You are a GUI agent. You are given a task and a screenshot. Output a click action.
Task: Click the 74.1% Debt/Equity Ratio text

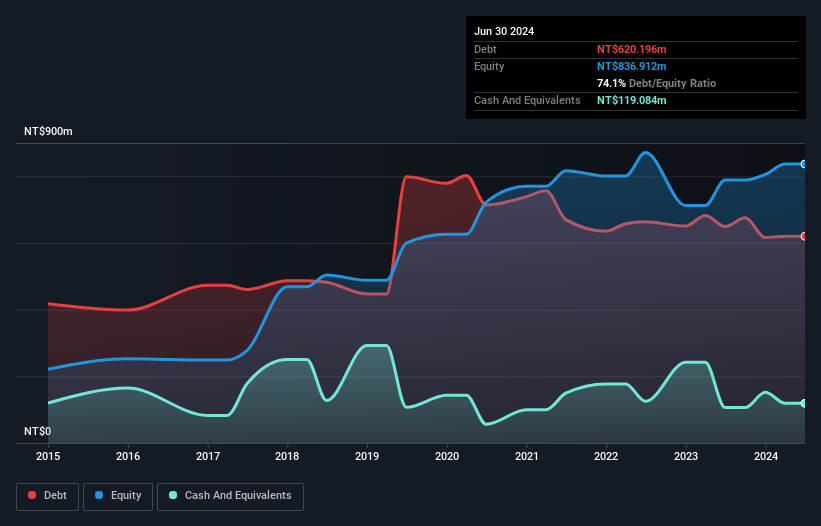[x=656, y=83]
